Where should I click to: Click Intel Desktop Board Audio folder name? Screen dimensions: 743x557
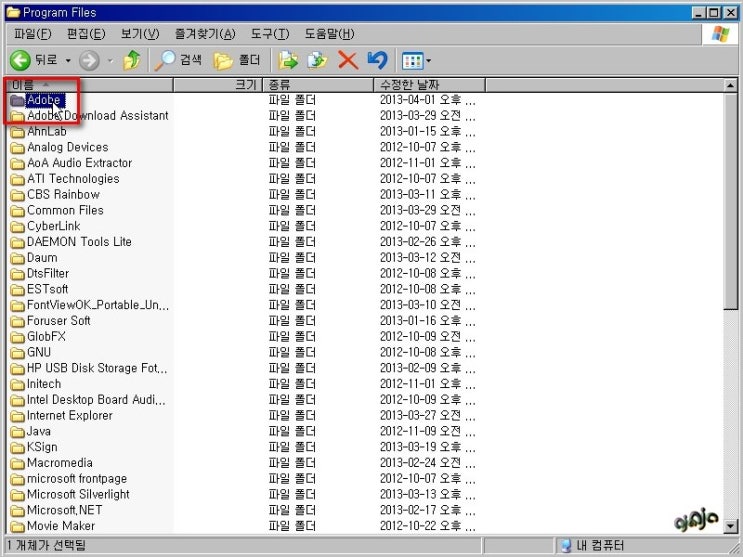[96, 400]
